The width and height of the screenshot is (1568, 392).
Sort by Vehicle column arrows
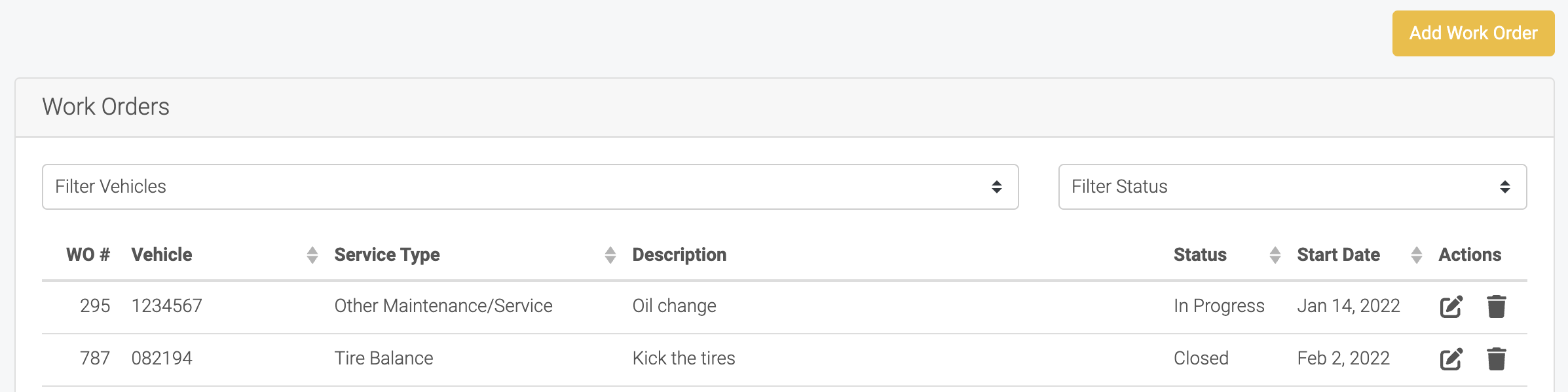312,255
